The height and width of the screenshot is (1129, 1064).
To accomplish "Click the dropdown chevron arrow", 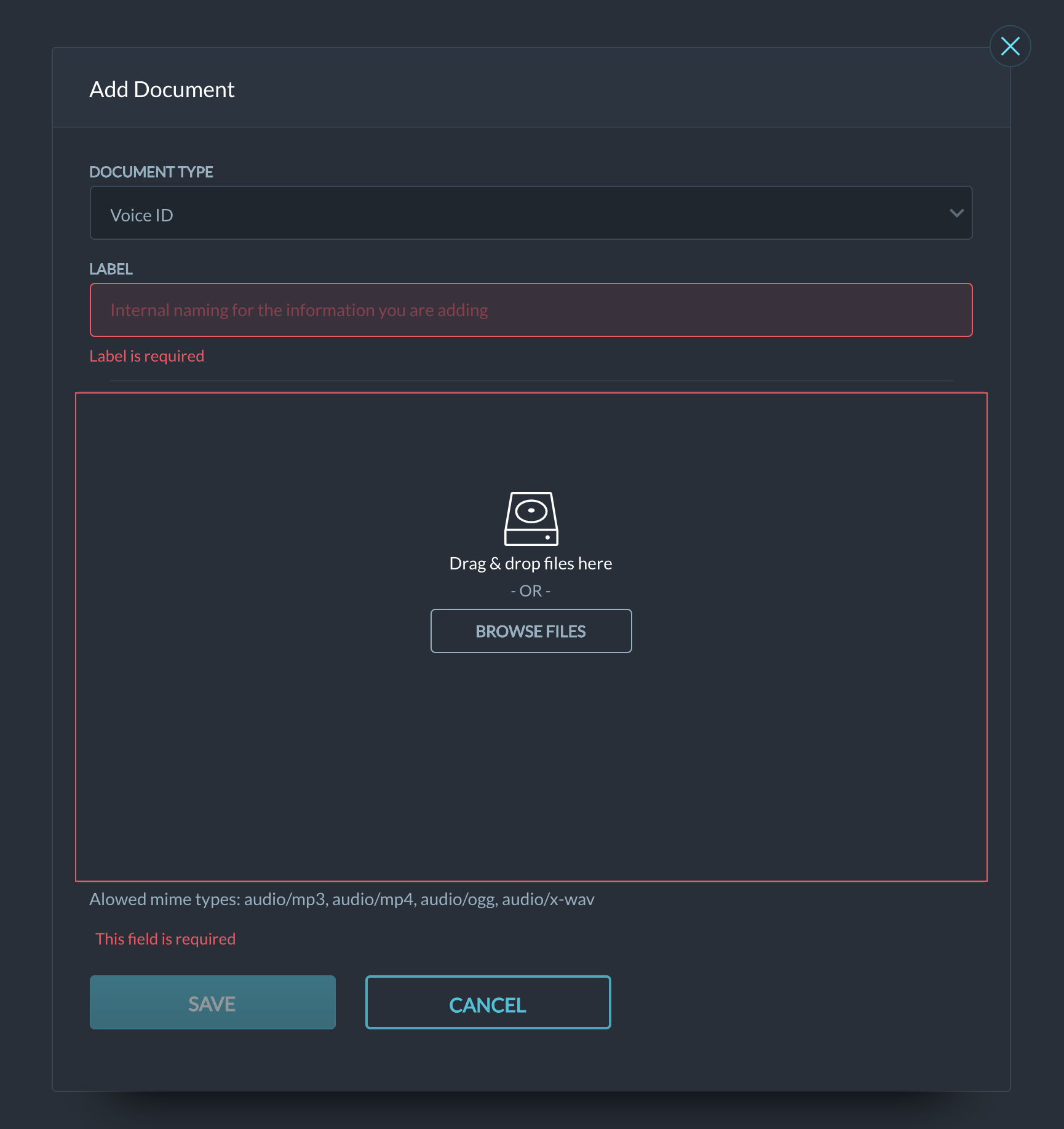I will 956,213.
